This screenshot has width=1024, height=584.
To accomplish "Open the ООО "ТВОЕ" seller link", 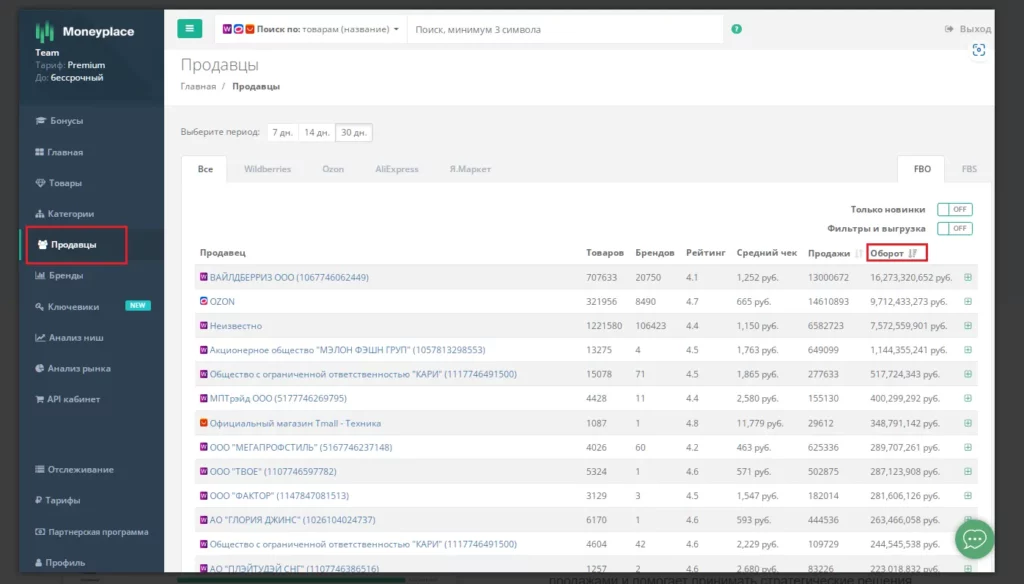I will click(x=272, y=471).
